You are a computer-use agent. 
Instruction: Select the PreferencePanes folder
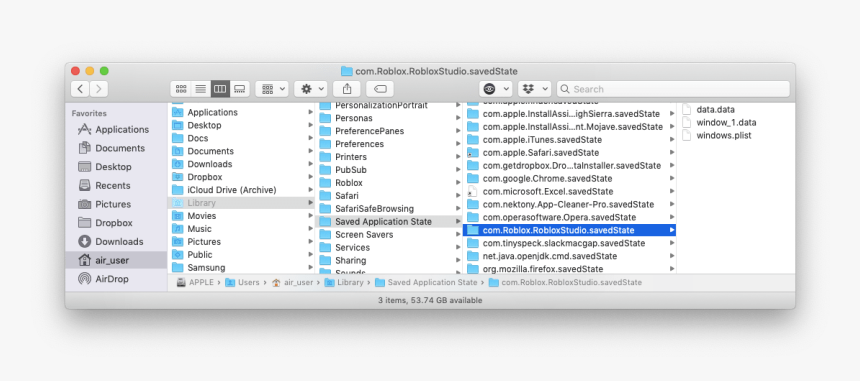click(389, 131)
